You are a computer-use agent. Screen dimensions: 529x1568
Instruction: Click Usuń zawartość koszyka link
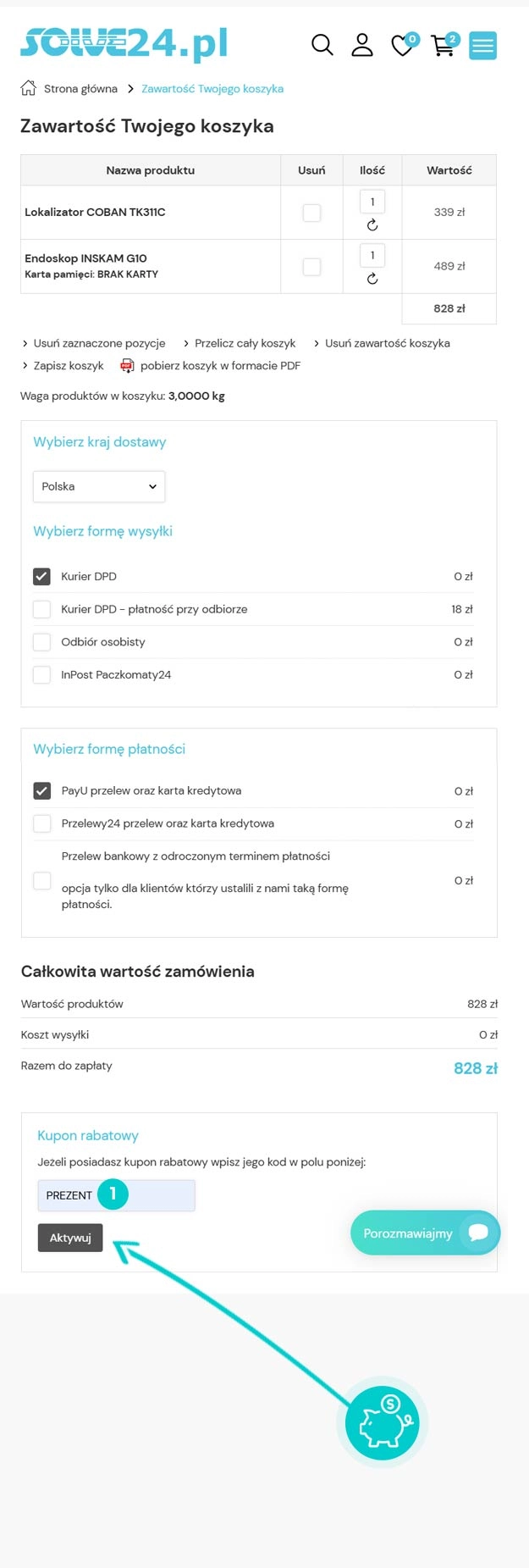[x=387, y=343]
